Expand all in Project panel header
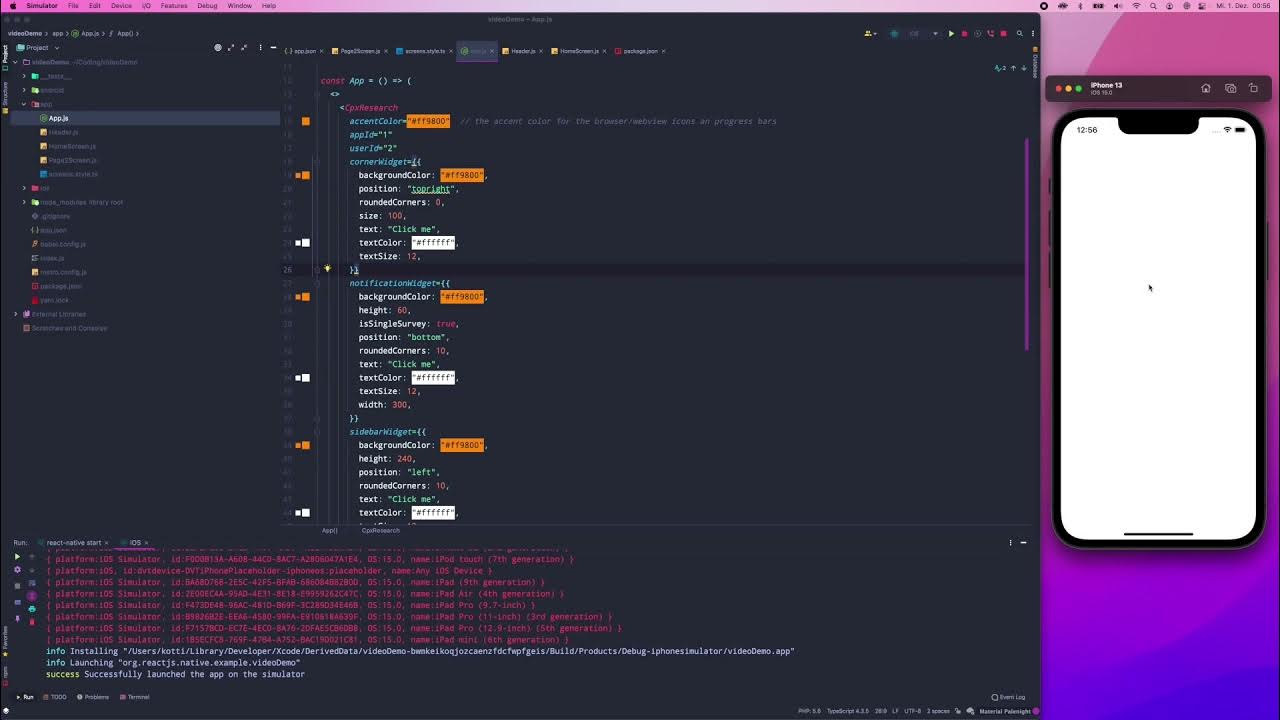Viewport: 1280px width, 720px height. point(231,48)
